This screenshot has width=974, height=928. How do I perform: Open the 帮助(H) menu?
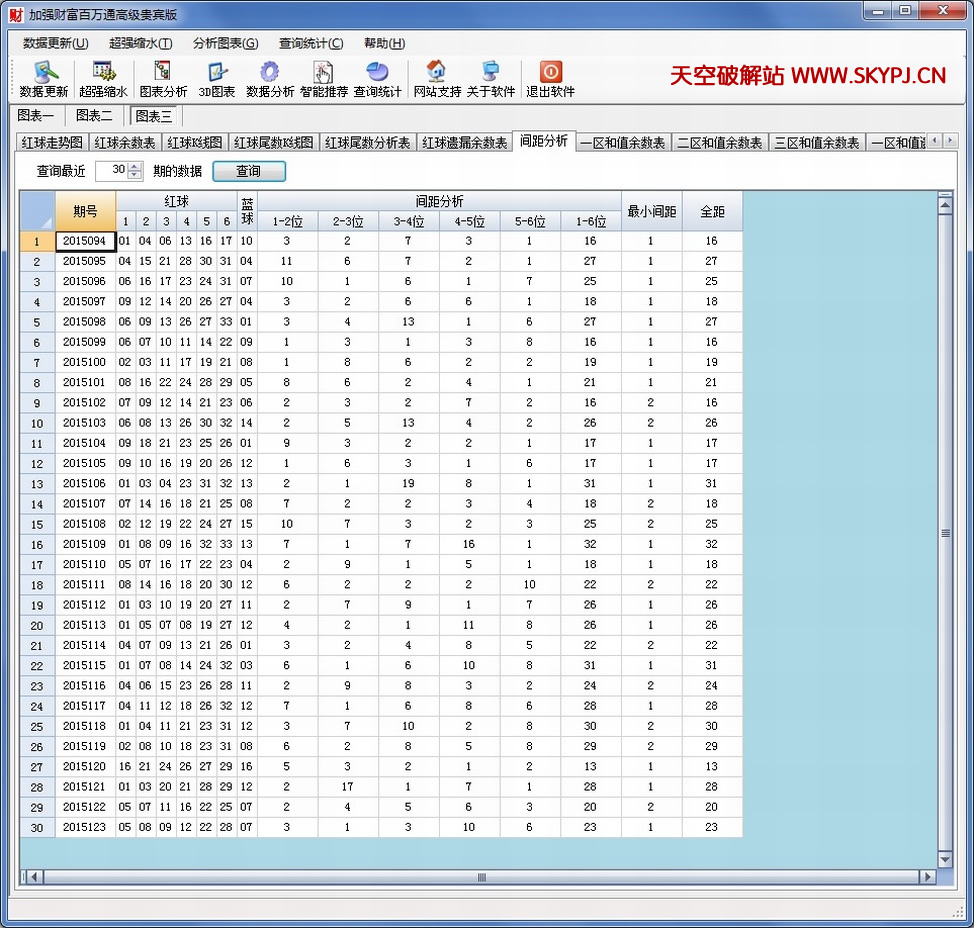coord(384,43)
